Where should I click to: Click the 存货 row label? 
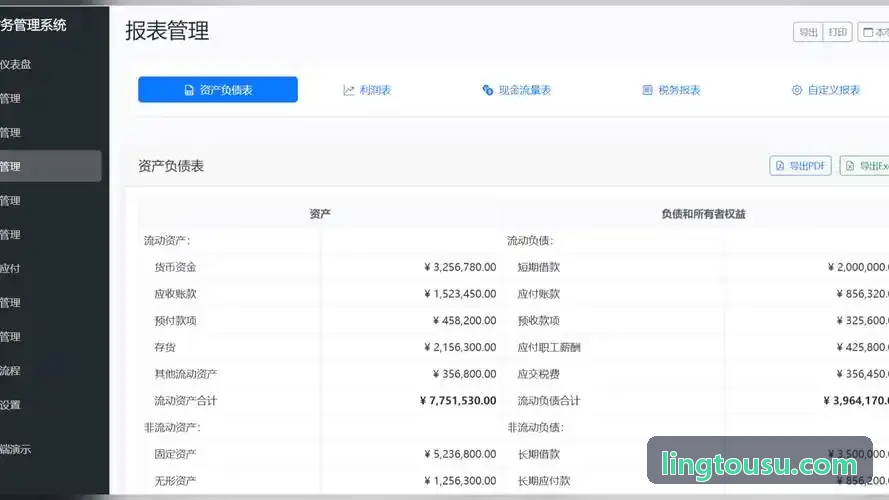pos(165,347)
